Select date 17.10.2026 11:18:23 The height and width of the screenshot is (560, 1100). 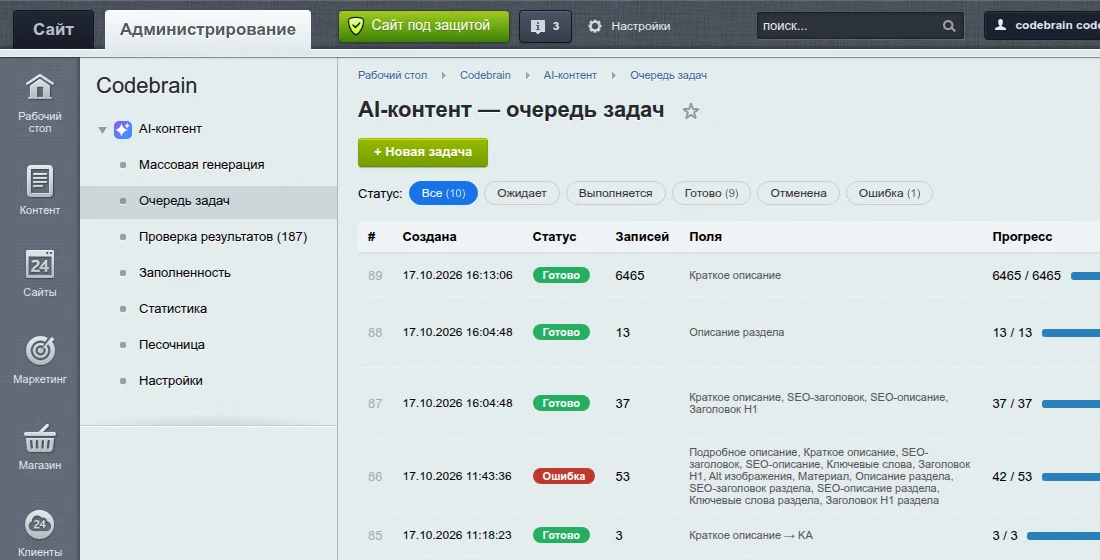[x=457, y=535]
